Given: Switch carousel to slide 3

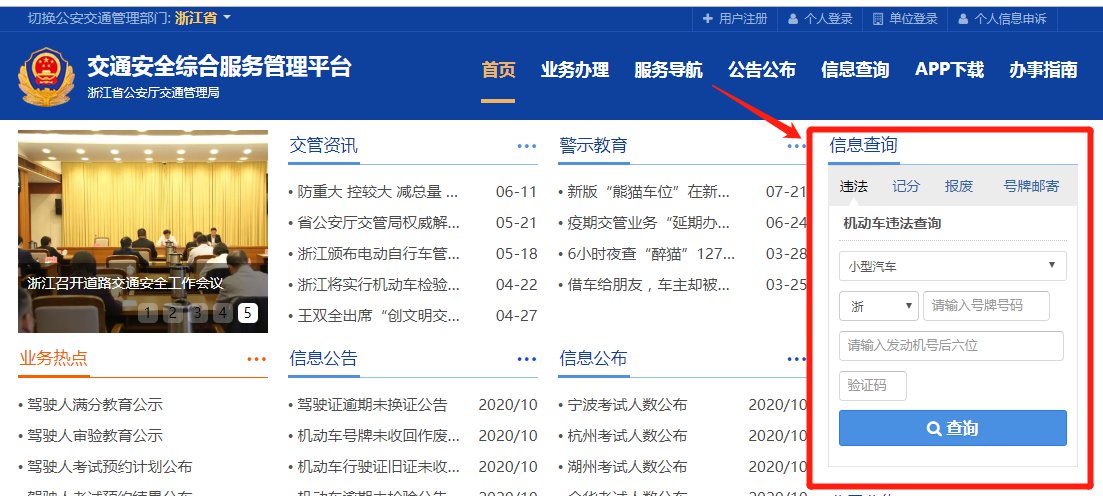Looking at the screenshot, I should click(198, 313).
